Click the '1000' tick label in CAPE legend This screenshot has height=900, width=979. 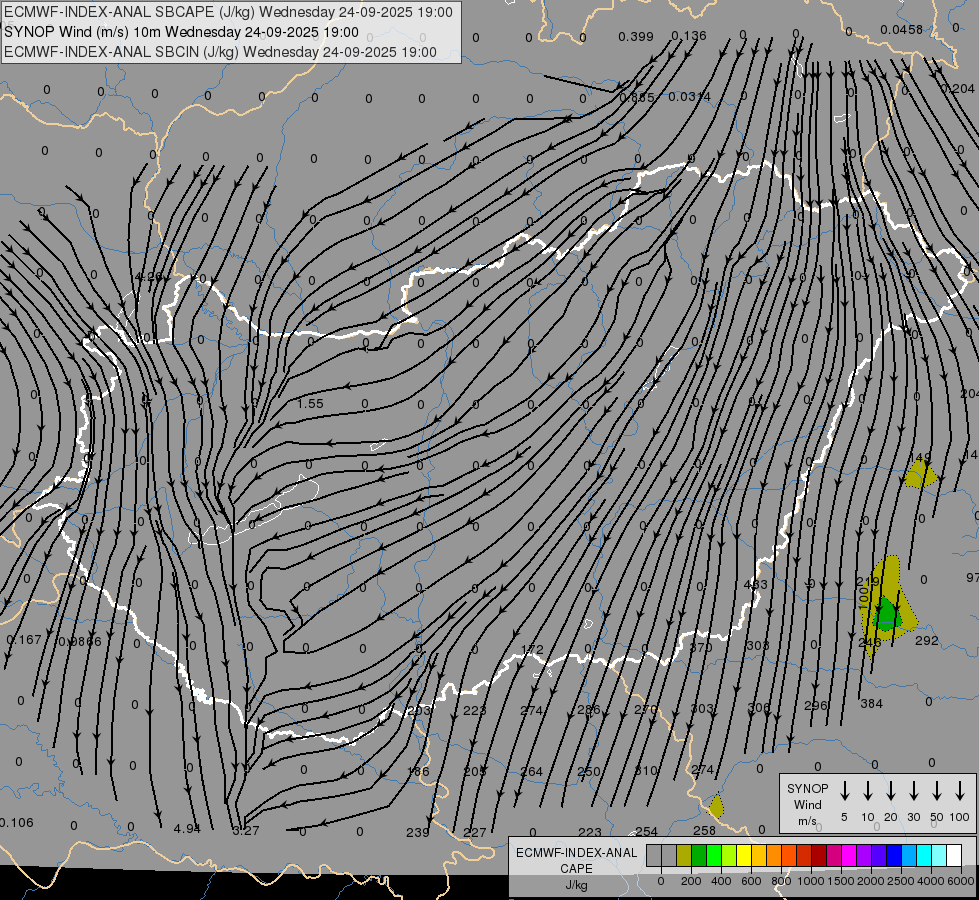click(x=810, y=881)
